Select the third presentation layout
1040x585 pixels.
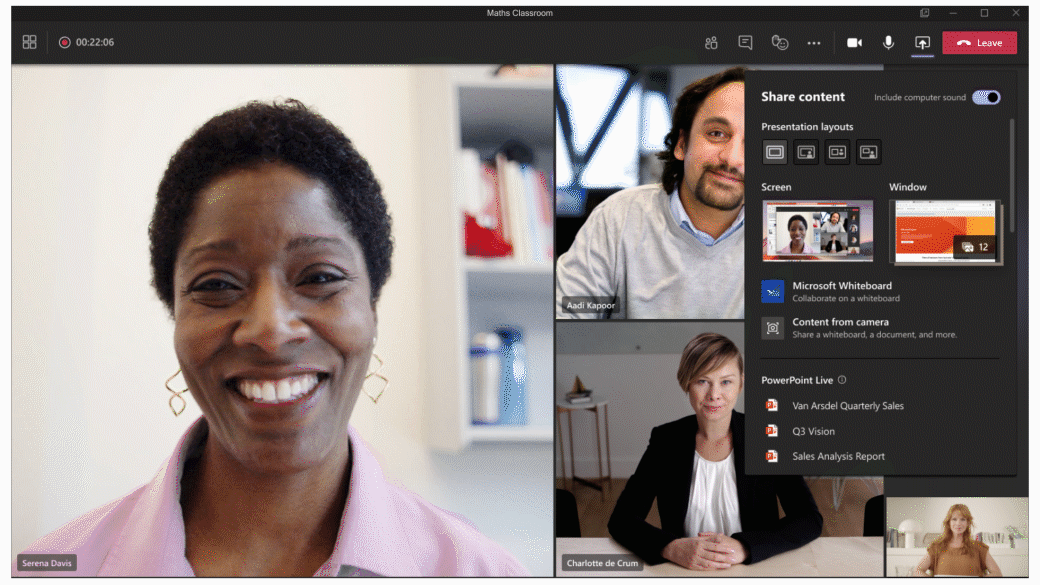pyautogui.click(x=837, y=152)
